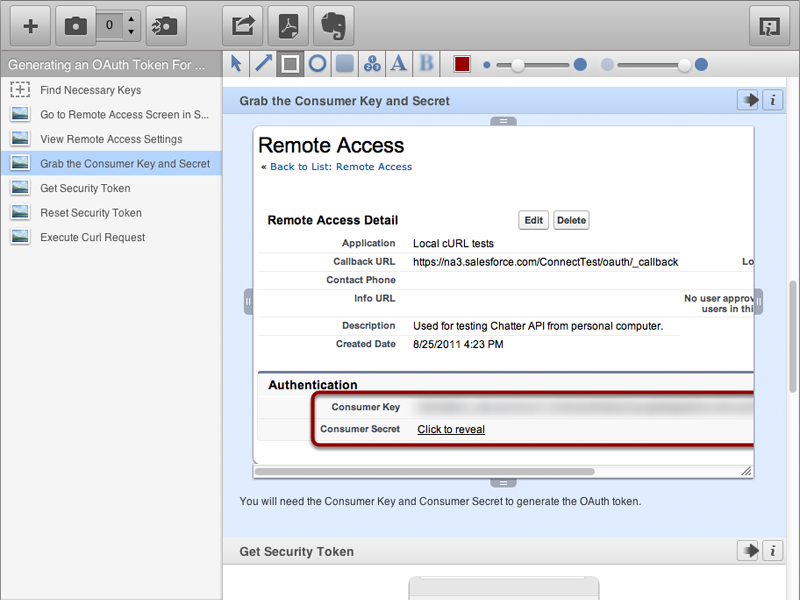800x600 pixels.
Task: Click thumbnail icon beside Get Security Token
Action: [x=20, y=188]
